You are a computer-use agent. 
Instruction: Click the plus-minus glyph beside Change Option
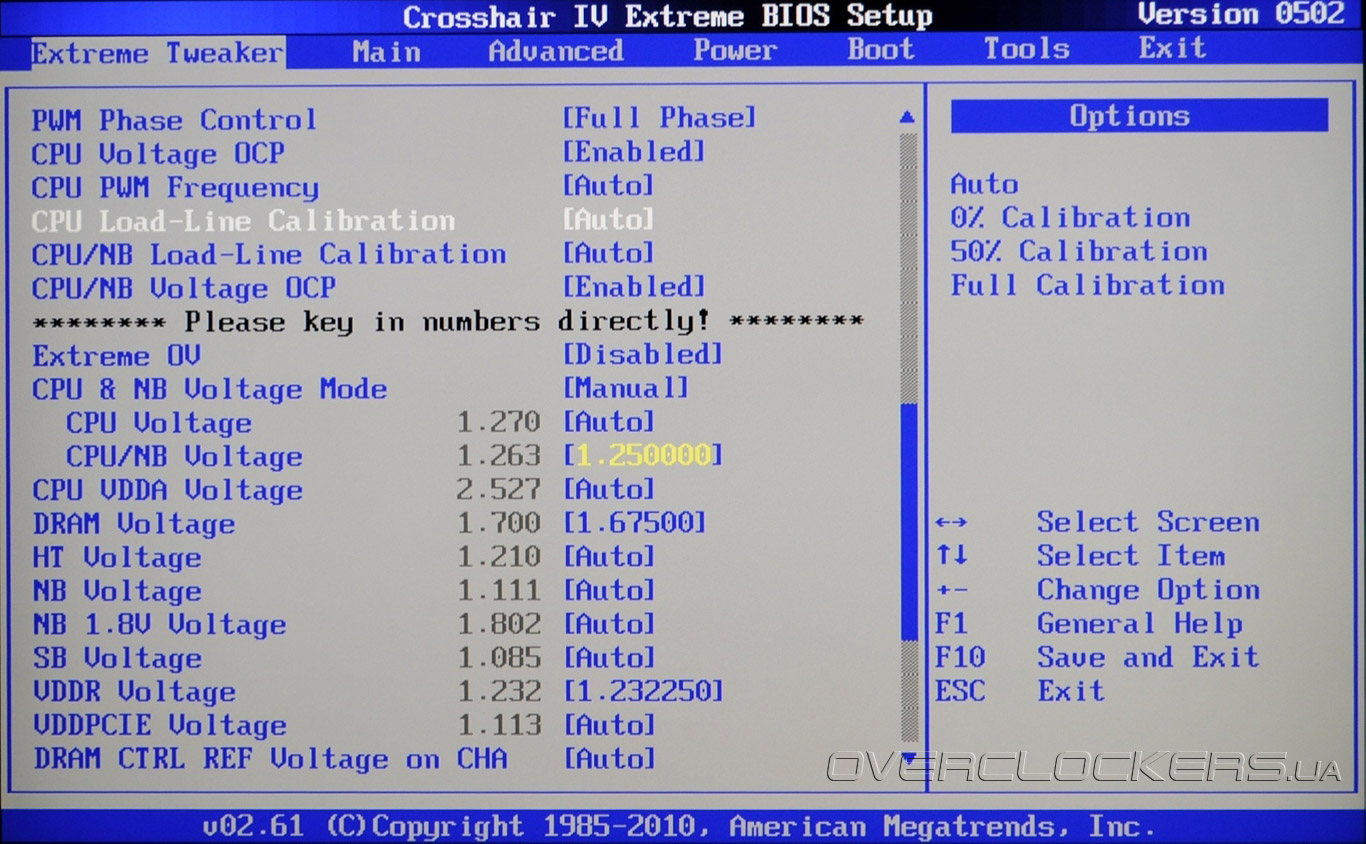951,591
